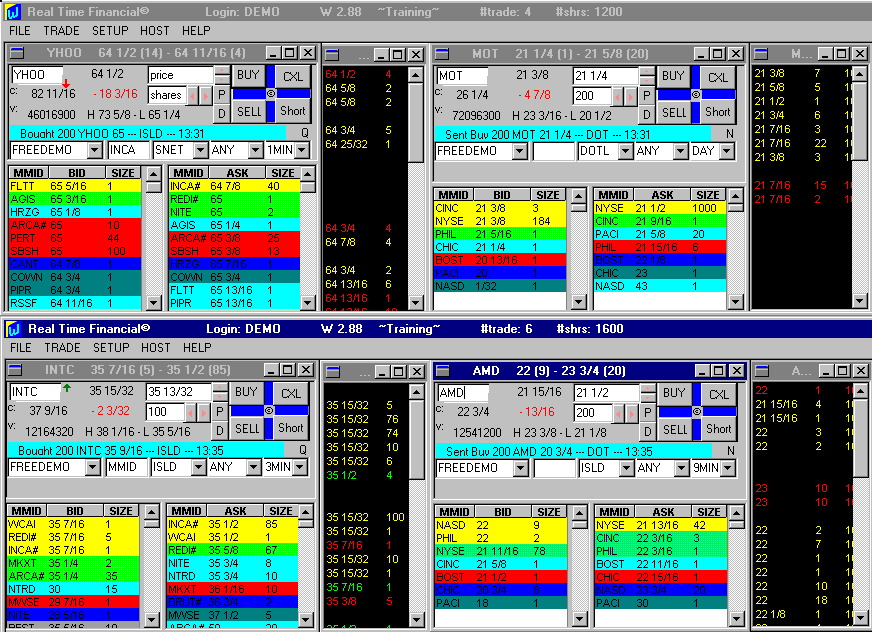Toggle the P button in the AMD window
This screenshot has width=872, height=632.
point(647,413)
